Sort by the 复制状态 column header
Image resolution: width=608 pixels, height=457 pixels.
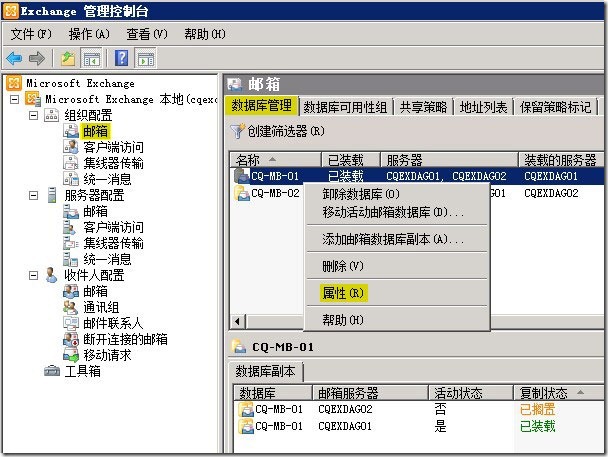point(558,393)
